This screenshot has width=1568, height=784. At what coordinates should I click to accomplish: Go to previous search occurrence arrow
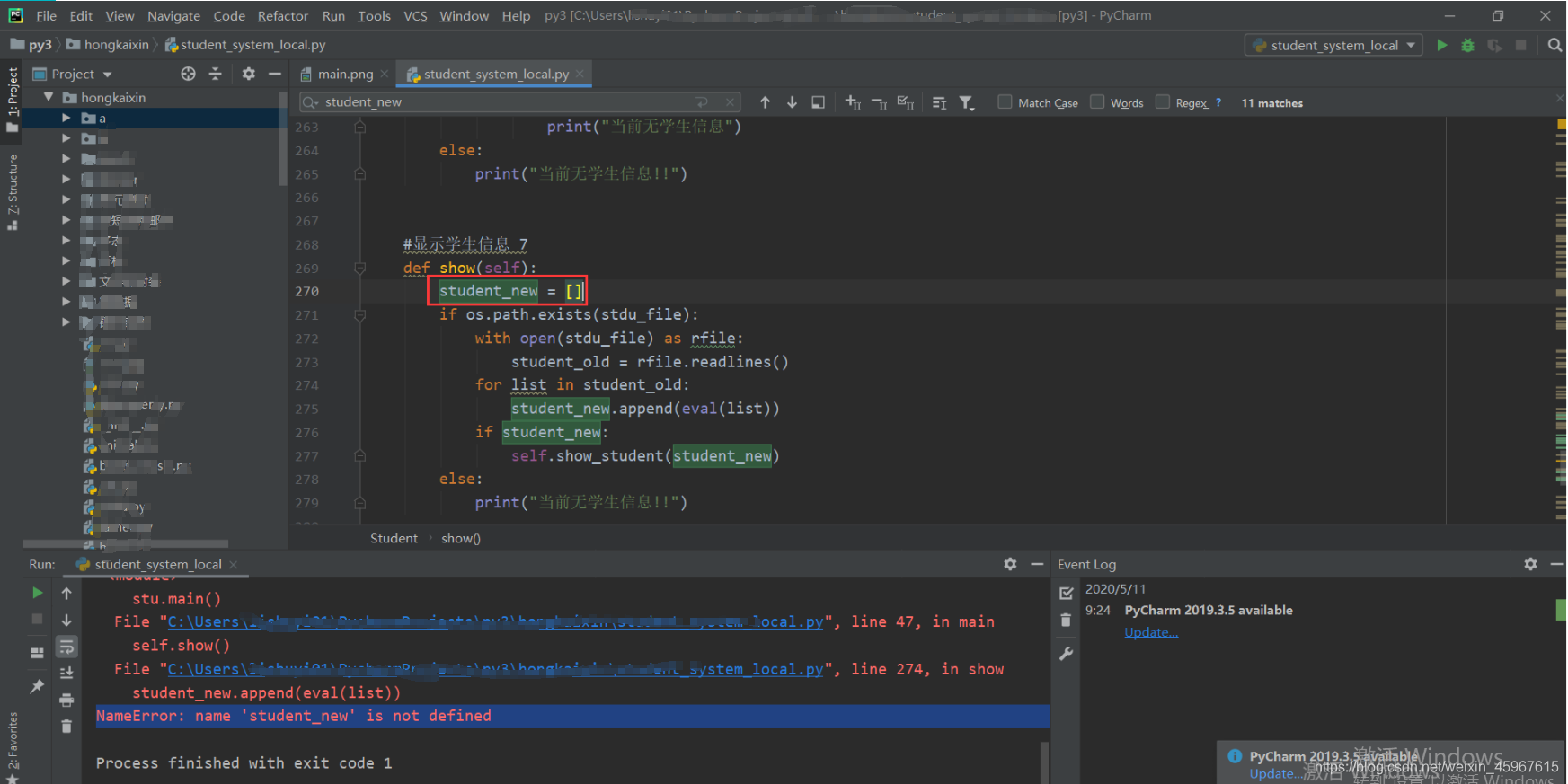click(765, 102)
